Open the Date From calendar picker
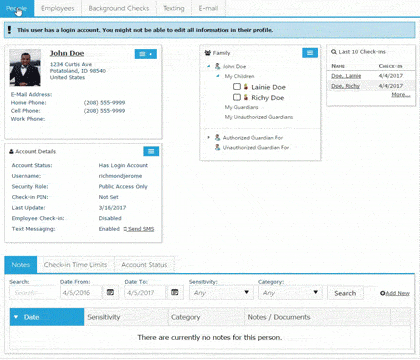This screenshot has width=420, height=360. 110,292
